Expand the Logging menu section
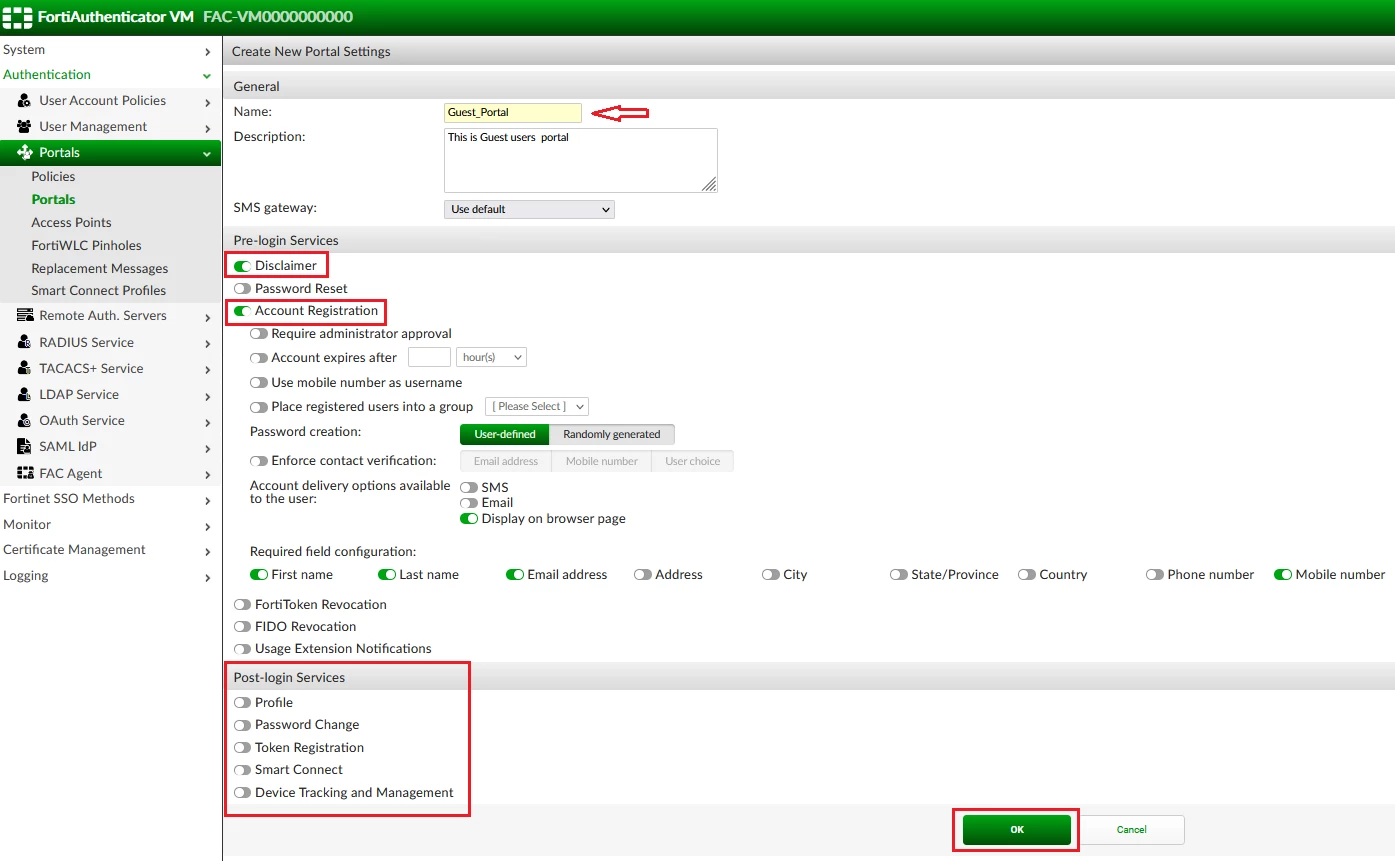This screenshot has width=1395, height=861. pyautogui.click(x=110, y=576)
